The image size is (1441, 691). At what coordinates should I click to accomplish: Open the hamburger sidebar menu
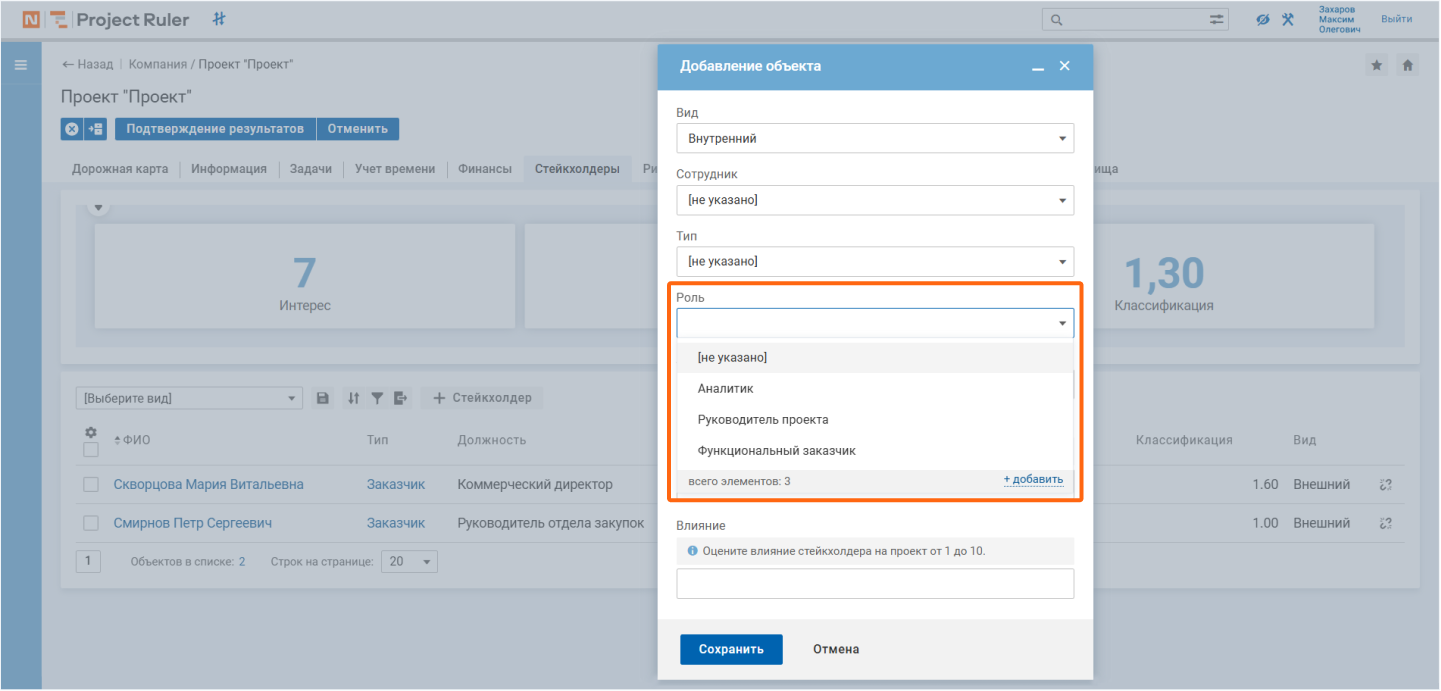(20, 65)
